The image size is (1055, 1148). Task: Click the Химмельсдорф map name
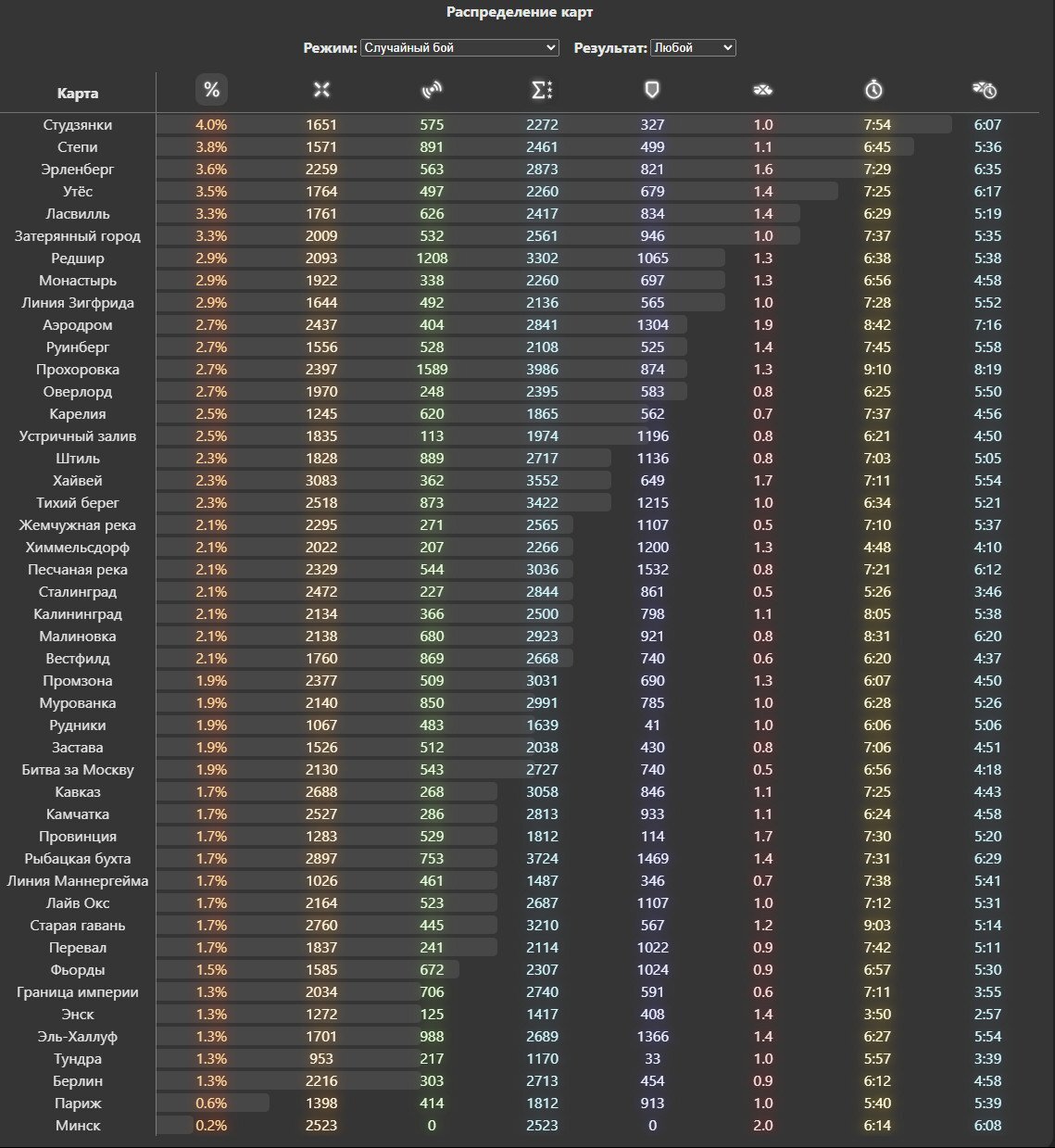(x=78, y=547)
